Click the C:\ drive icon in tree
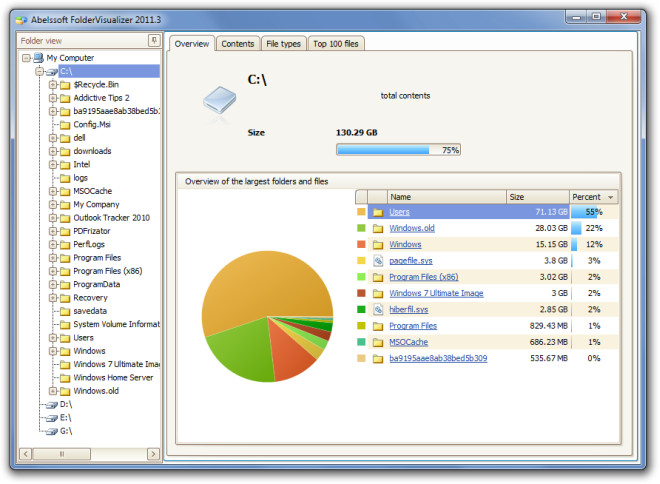Image resolution: width=660 pixels, height=484 pixels. tap(52, 72)
